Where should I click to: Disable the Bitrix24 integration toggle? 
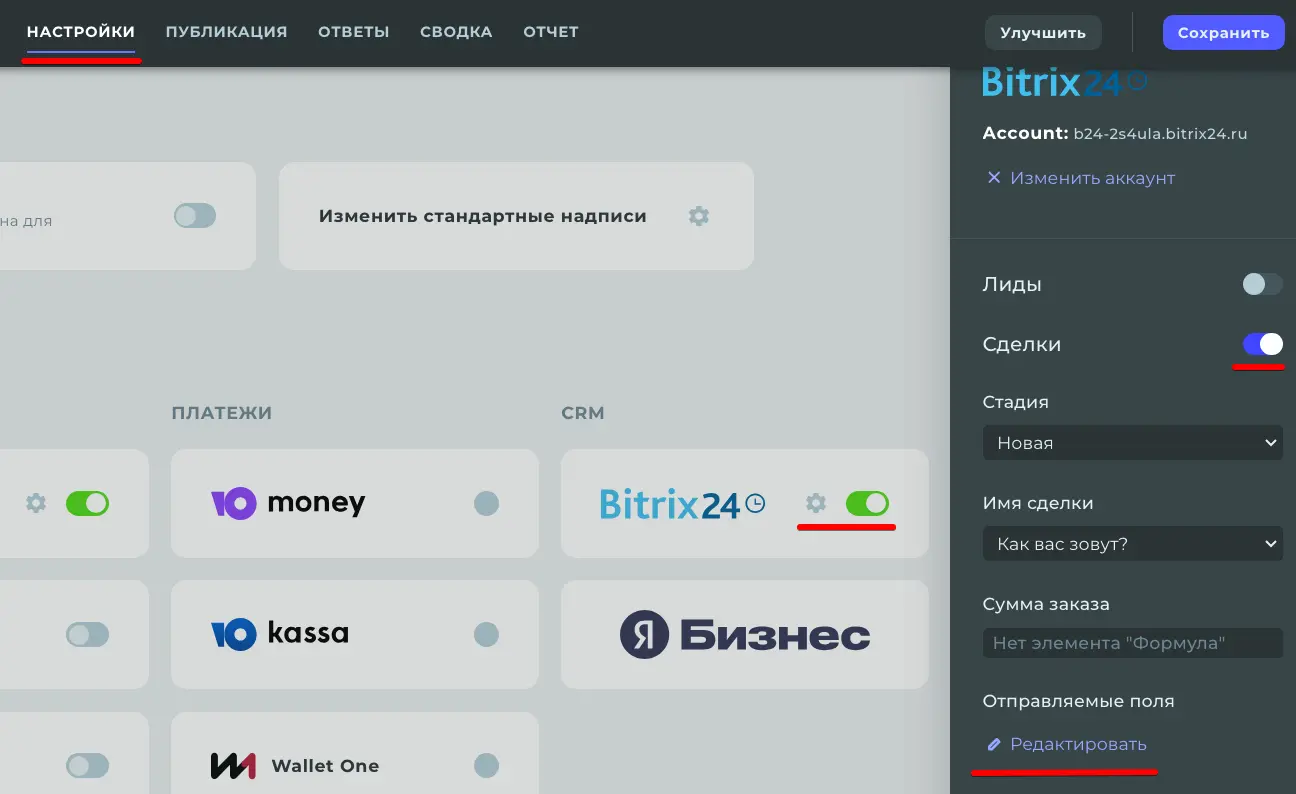(867, 503)
